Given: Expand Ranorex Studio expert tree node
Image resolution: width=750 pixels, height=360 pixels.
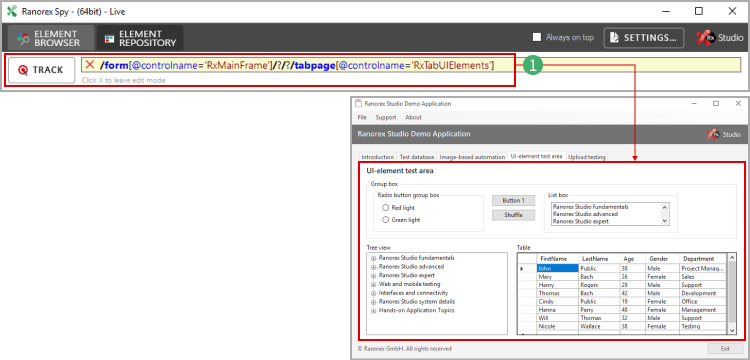Looking at the screenshot, I should pos(374,276).
